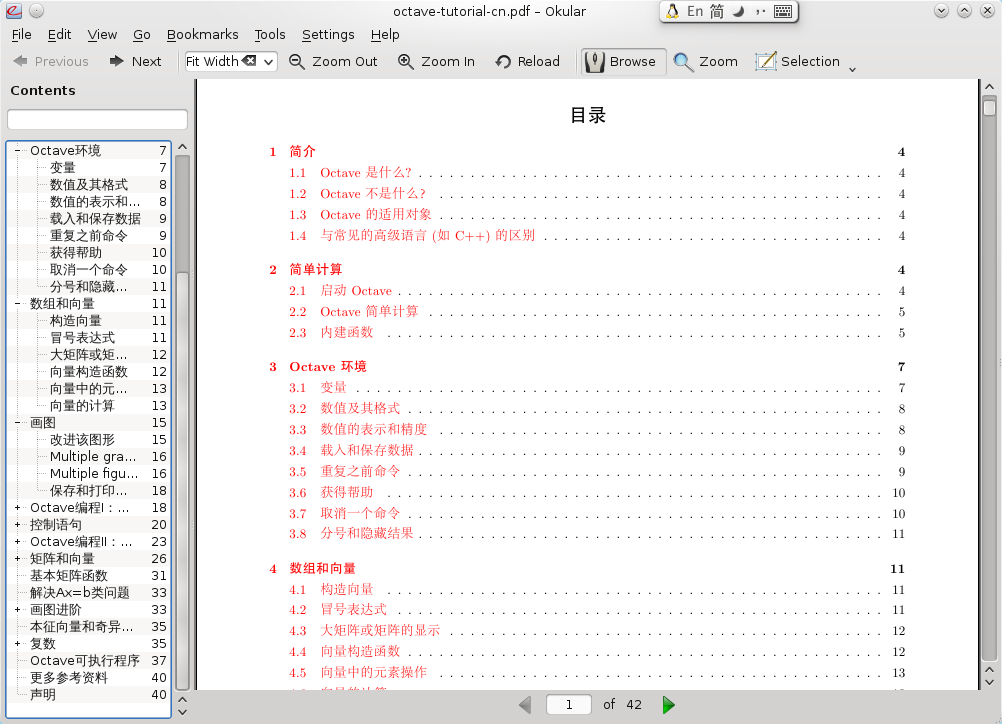Select 改进该图形 in contents tree
This screenshot has width=1002, height=724.
click(x=82, y=440)
